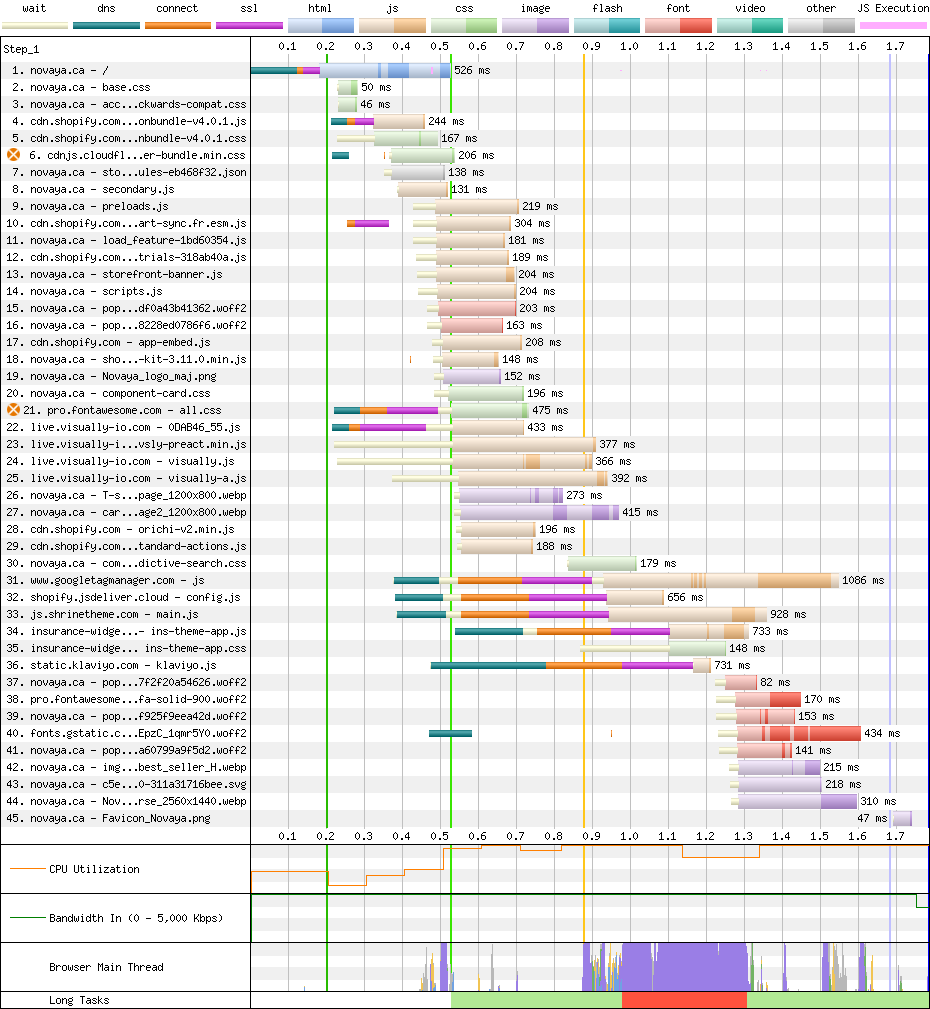Click the html bar of the first request

[x=385, y=70]
